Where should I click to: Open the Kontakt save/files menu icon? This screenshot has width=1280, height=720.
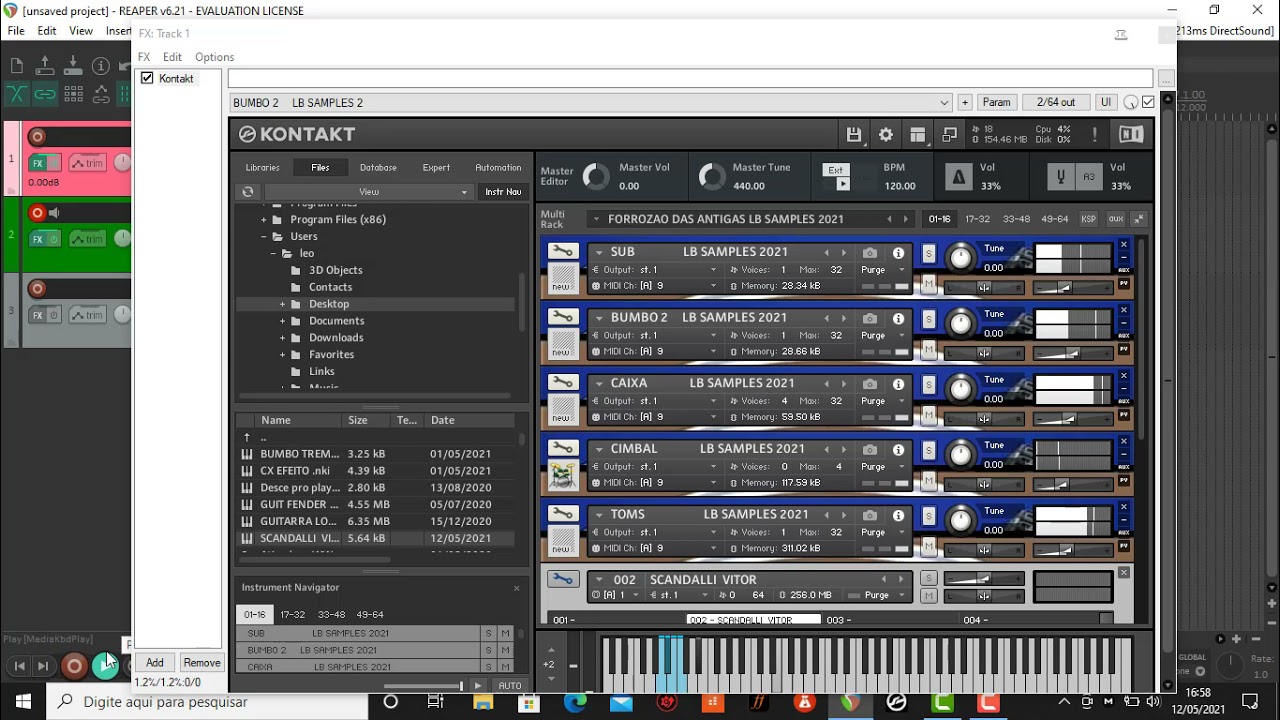853,135
